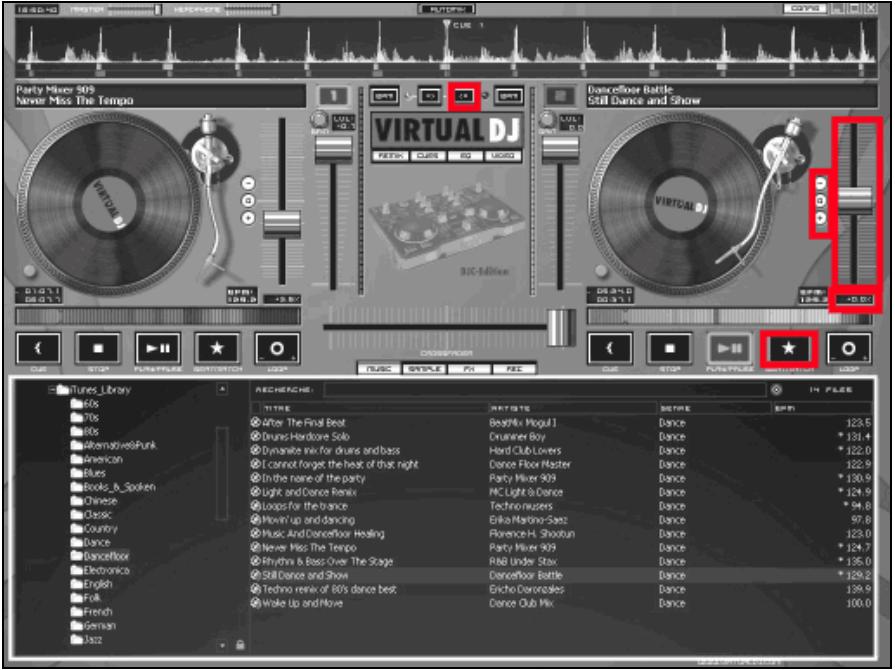Sort tracks by Genre column header
The width and height of the screenshot is (895, 670).
715,409
